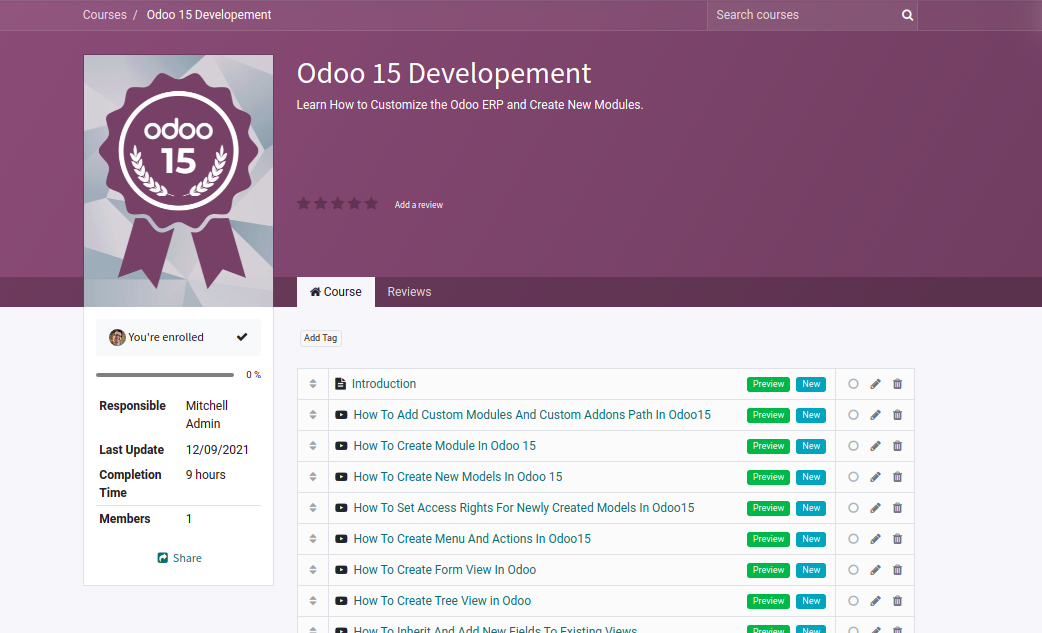Image resolution: width=1042 pixels, height=633 pixels.
Task: Click trash icon for Tree View lesson
Action: tap(897, 601)
